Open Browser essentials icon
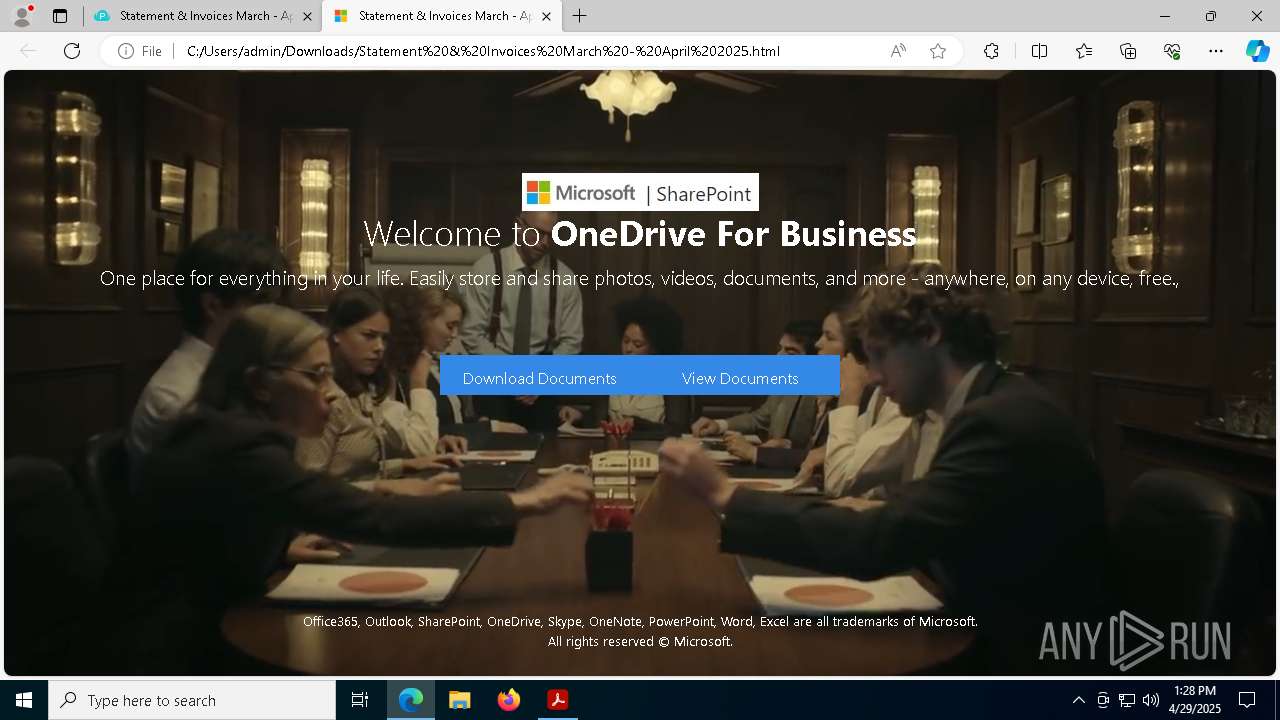This screenshot has width=1280, height=720. [x=1172, y=51]
